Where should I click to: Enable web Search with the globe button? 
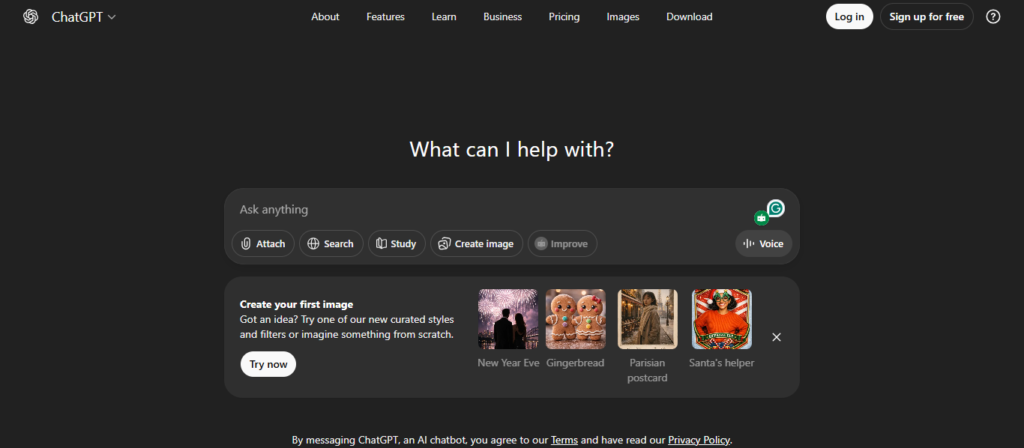(x=331, y=244)
